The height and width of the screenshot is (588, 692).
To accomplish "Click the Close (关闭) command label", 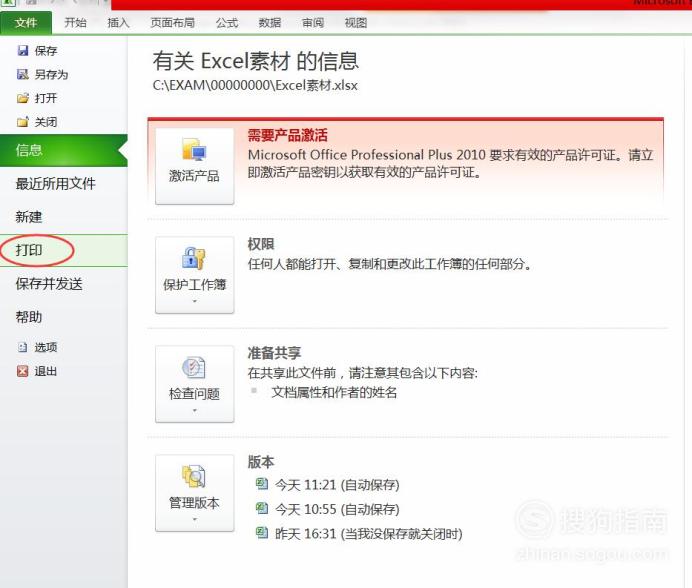I will pyautogui.click(x=46, y=122).
